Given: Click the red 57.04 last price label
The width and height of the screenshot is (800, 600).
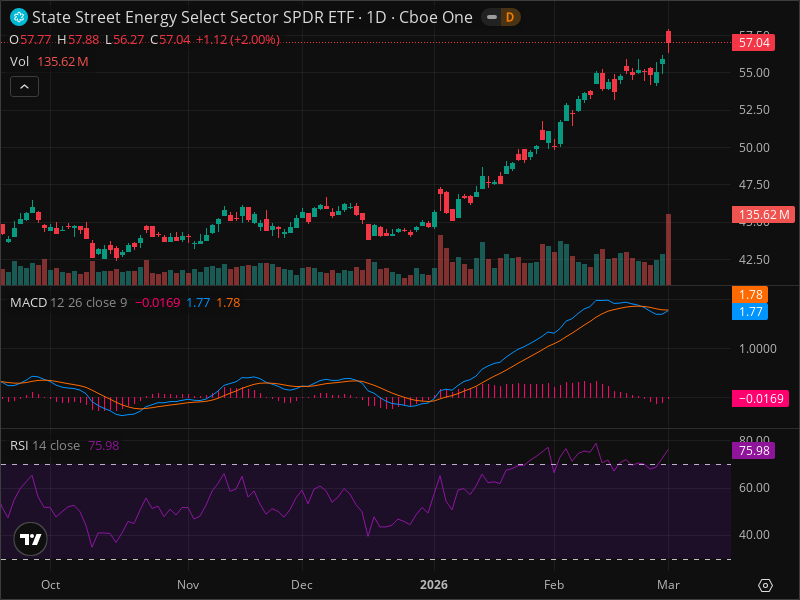Looking at the screenshot, I should pos(754,42).
